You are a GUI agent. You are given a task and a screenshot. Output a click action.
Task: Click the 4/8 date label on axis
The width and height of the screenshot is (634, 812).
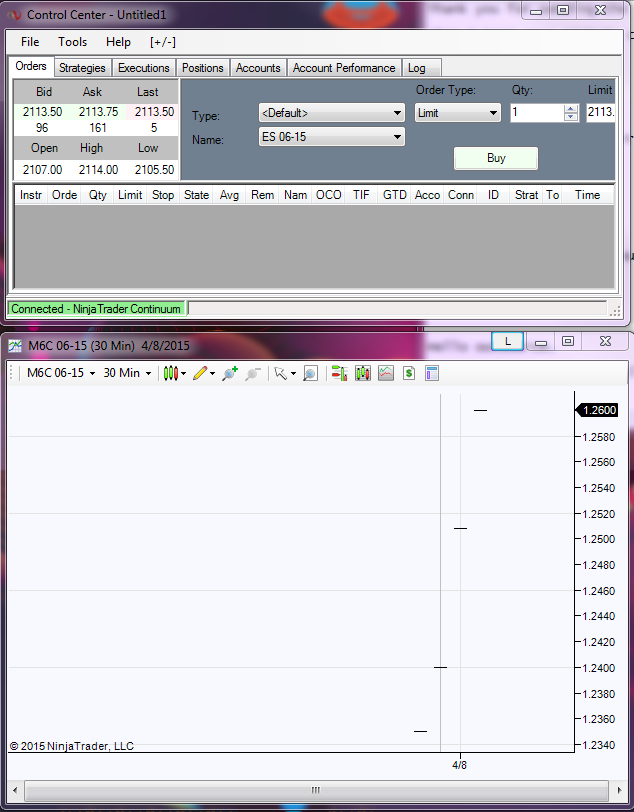point(459,765)
